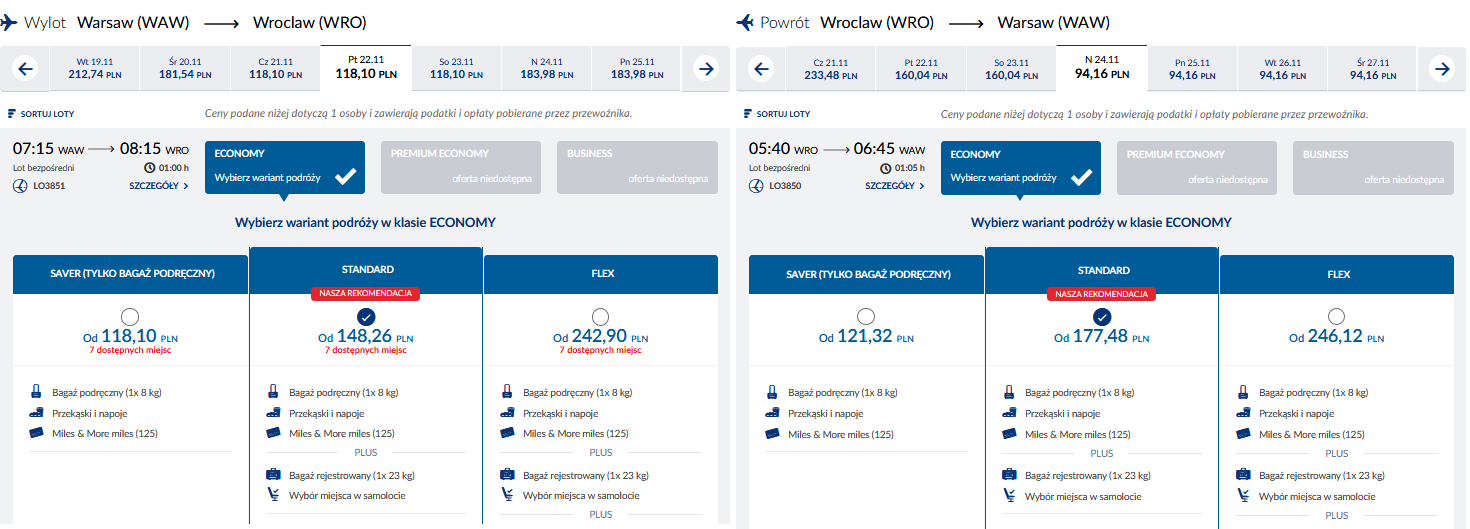Pick outbound date So 23.11
The height and width of the screenshot is (529, 1470).
point(455,69)
